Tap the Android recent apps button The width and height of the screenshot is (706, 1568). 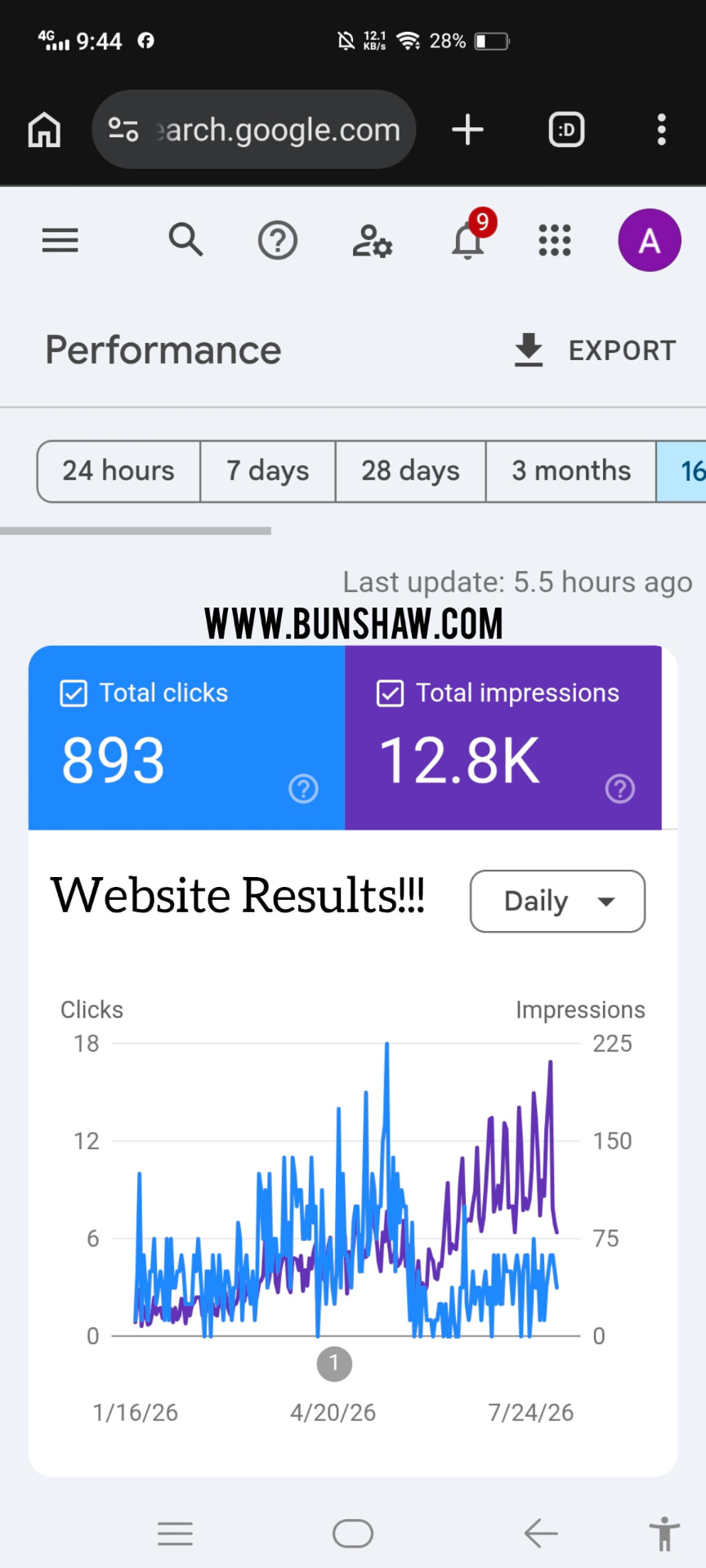(x=176, y=1534)
